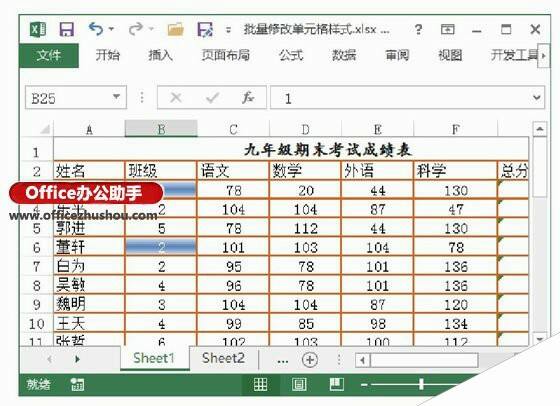
Task: Select highlighted class cell in 董轩 row
Action: [x=161, y=247]
